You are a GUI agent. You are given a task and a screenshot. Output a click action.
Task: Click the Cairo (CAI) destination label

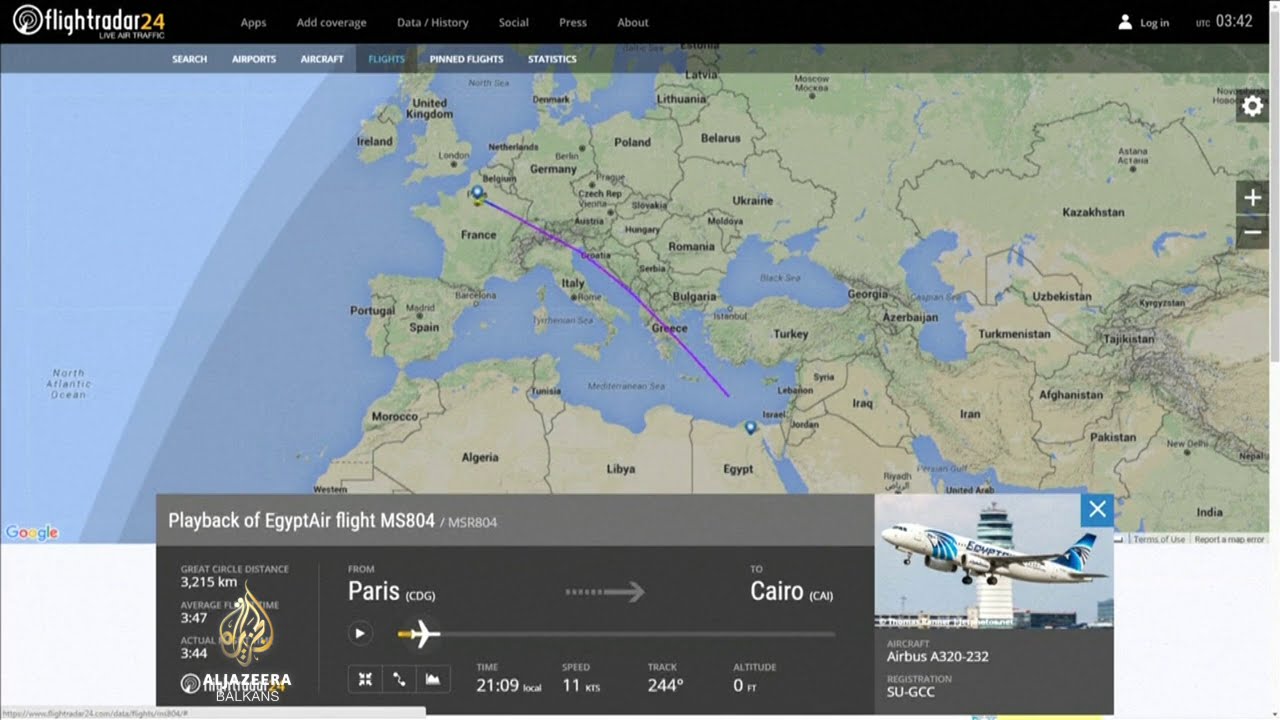point(791,591)
